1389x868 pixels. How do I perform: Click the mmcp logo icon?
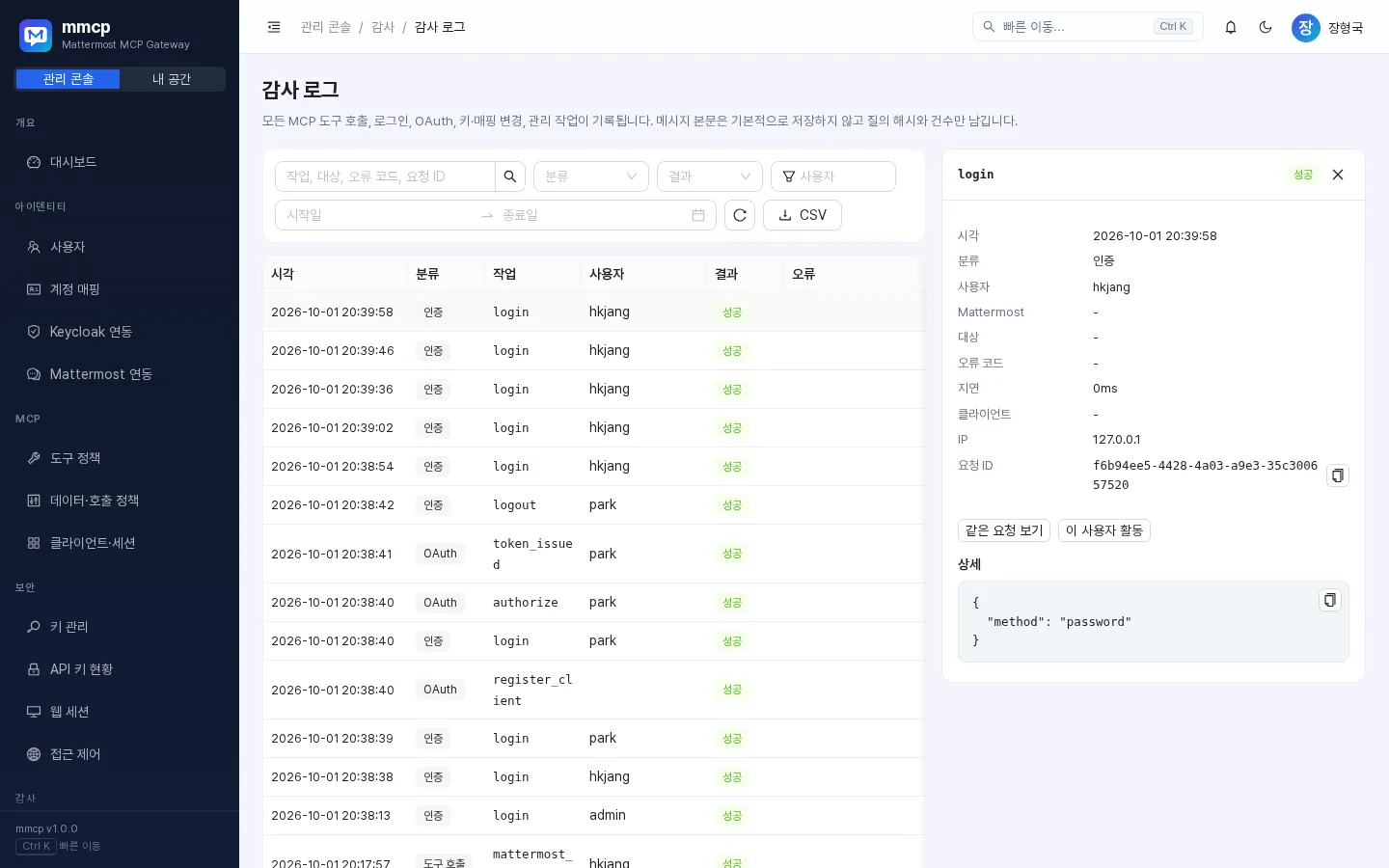(36, 36)
